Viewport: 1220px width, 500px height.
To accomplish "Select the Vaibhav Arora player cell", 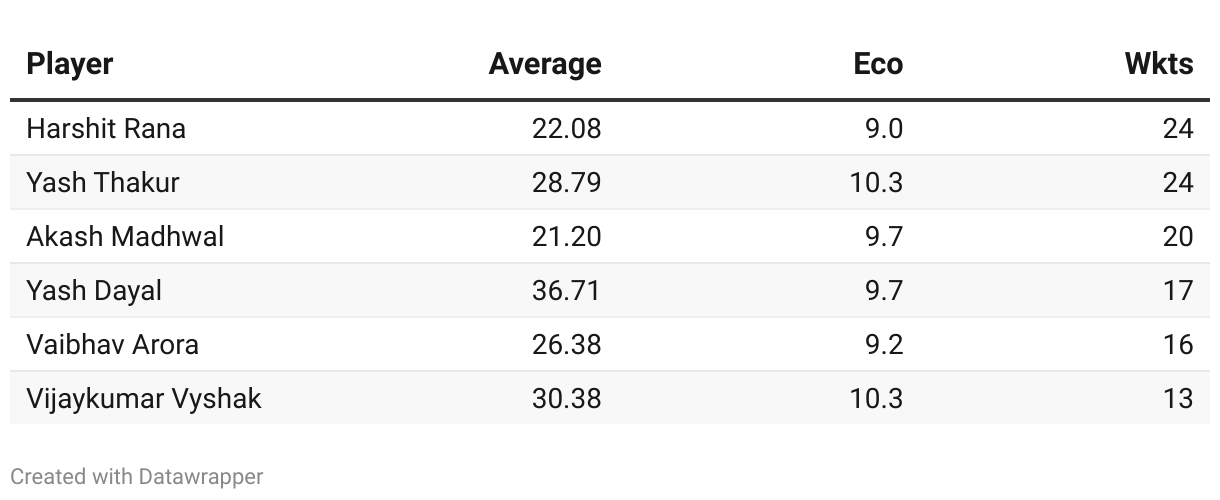I will (113, 345).
